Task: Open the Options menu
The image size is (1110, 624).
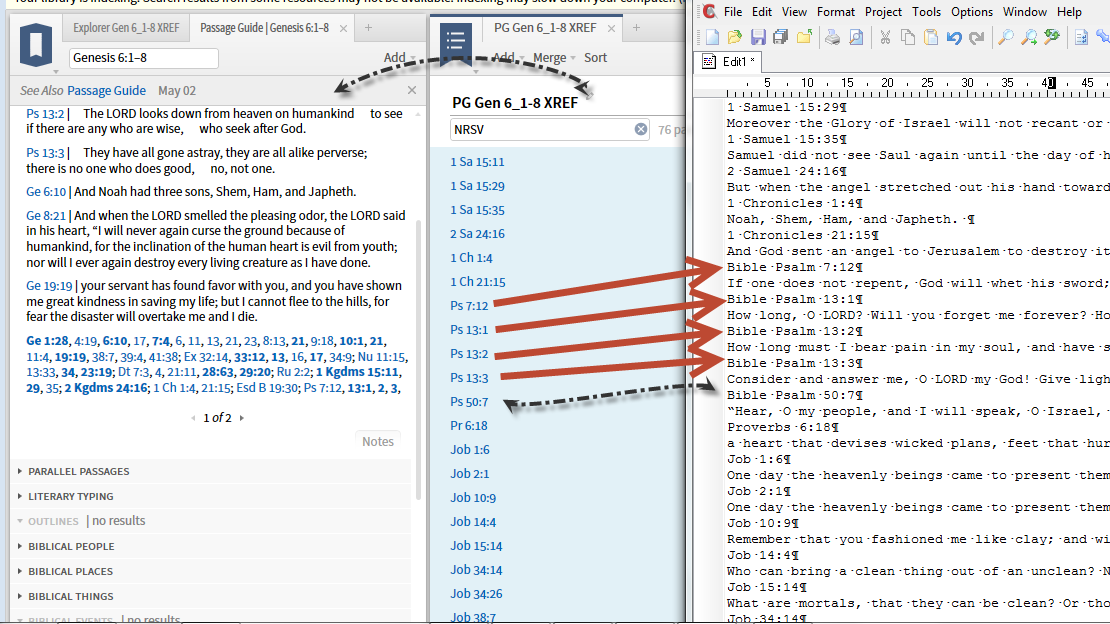Action: (971, 11)
